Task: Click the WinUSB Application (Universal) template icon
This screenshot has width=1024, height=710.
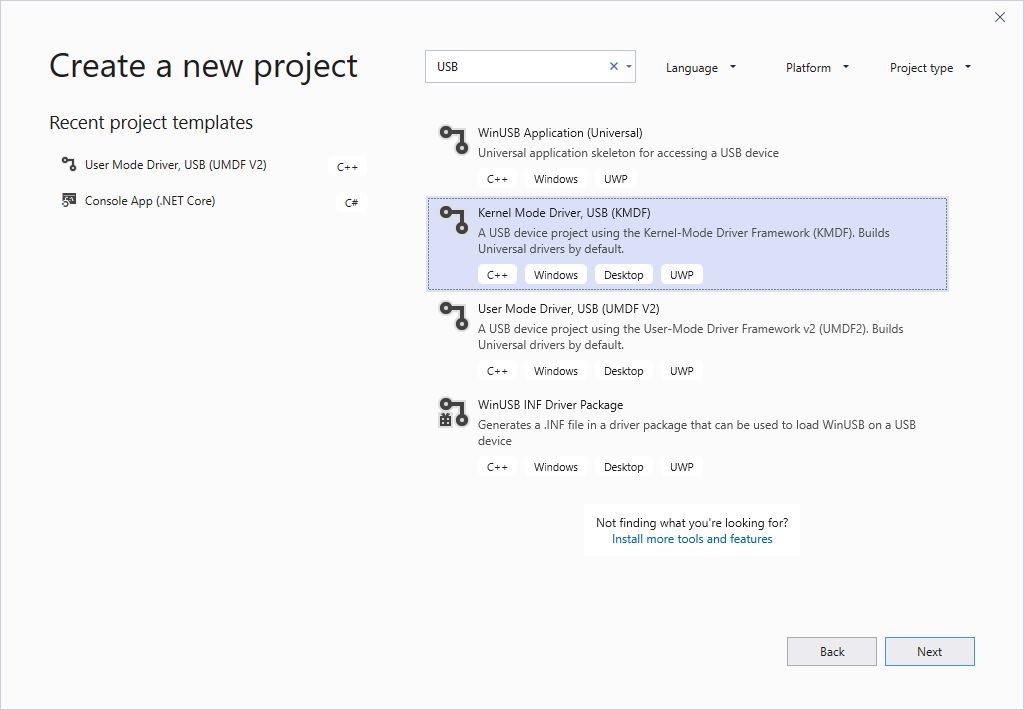Action: tap(453, 140)
